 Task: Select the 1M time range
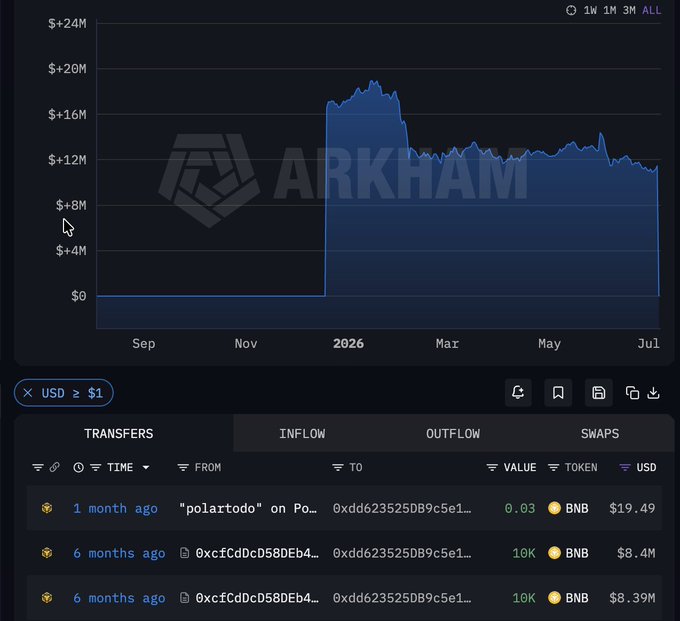click(609, 10)
